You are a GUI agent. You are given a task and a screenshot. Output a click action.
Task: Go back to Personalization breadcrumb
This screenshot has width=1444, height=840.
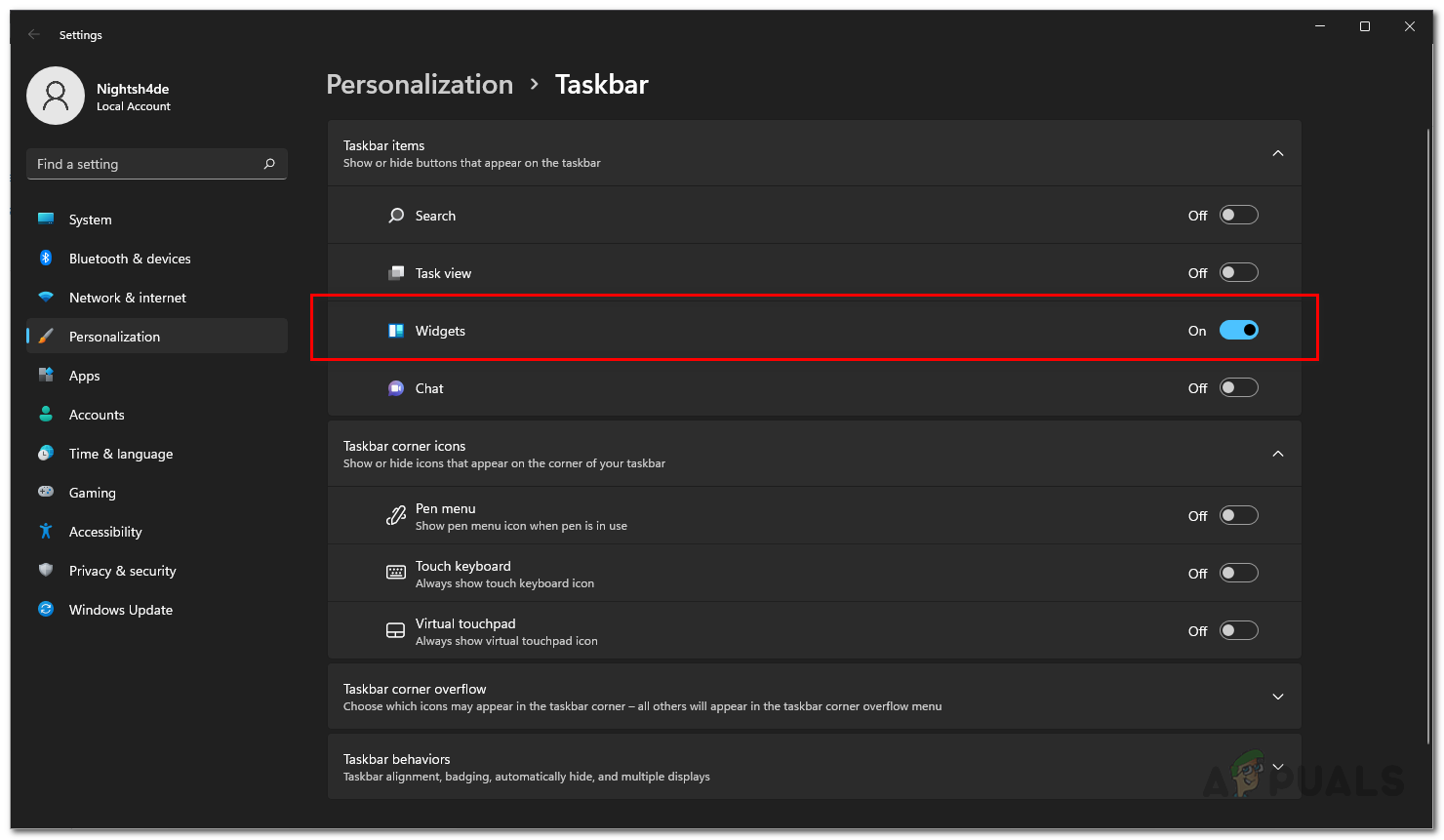click(x=420, y=85)
